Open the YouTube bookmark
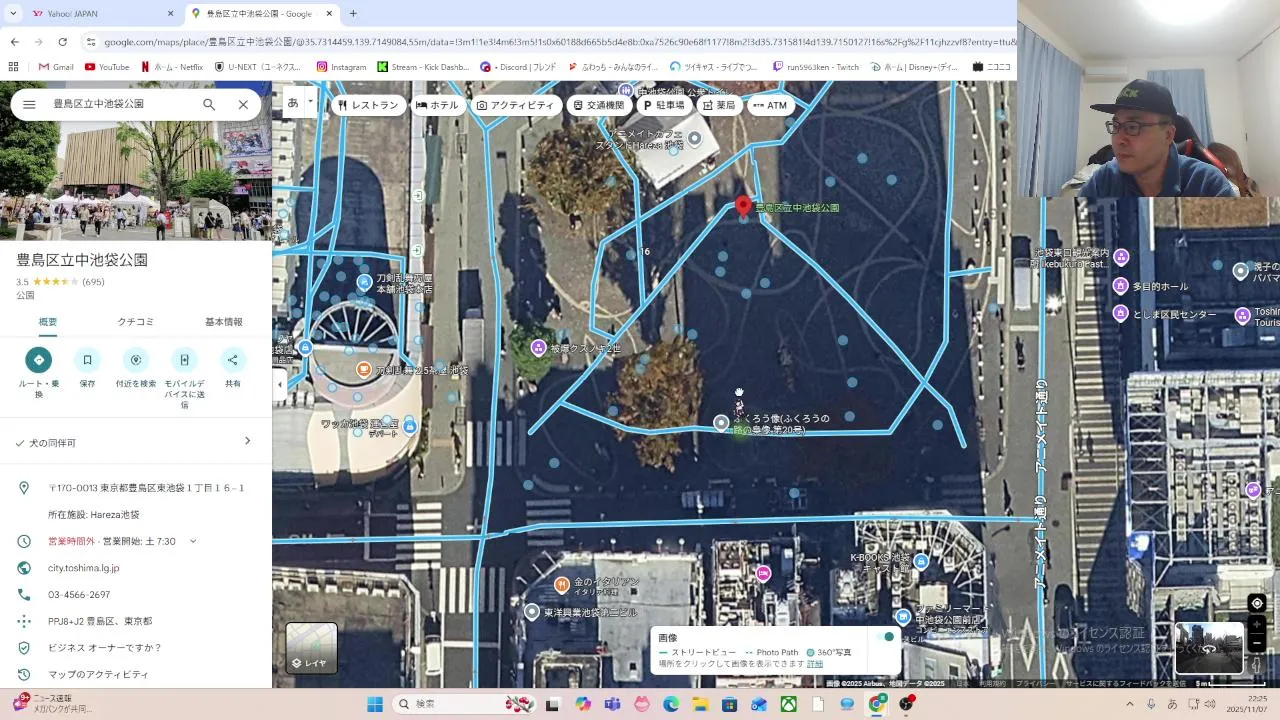 tap(107, 67)
